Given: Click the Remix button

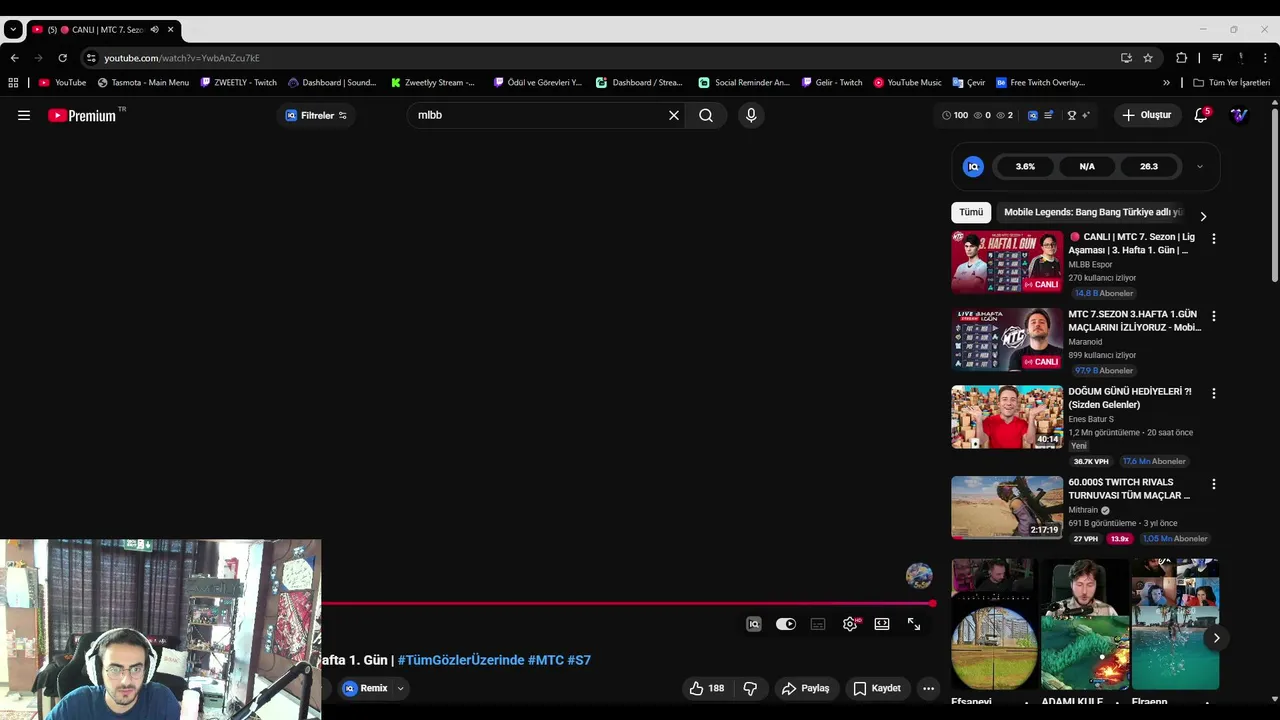Looking at the screenshot, I should click(x=366, y=688).
